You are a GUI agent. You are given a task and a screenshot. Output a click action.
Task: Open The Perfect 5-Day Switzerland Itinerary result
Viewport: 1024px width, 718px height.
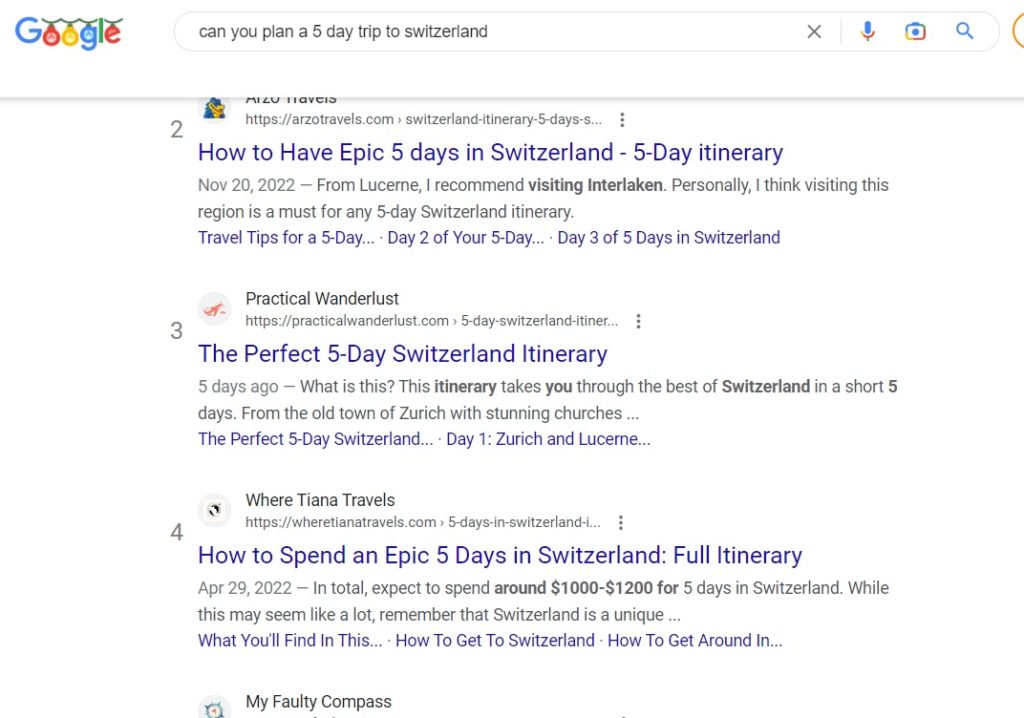(x=402, y=353)
